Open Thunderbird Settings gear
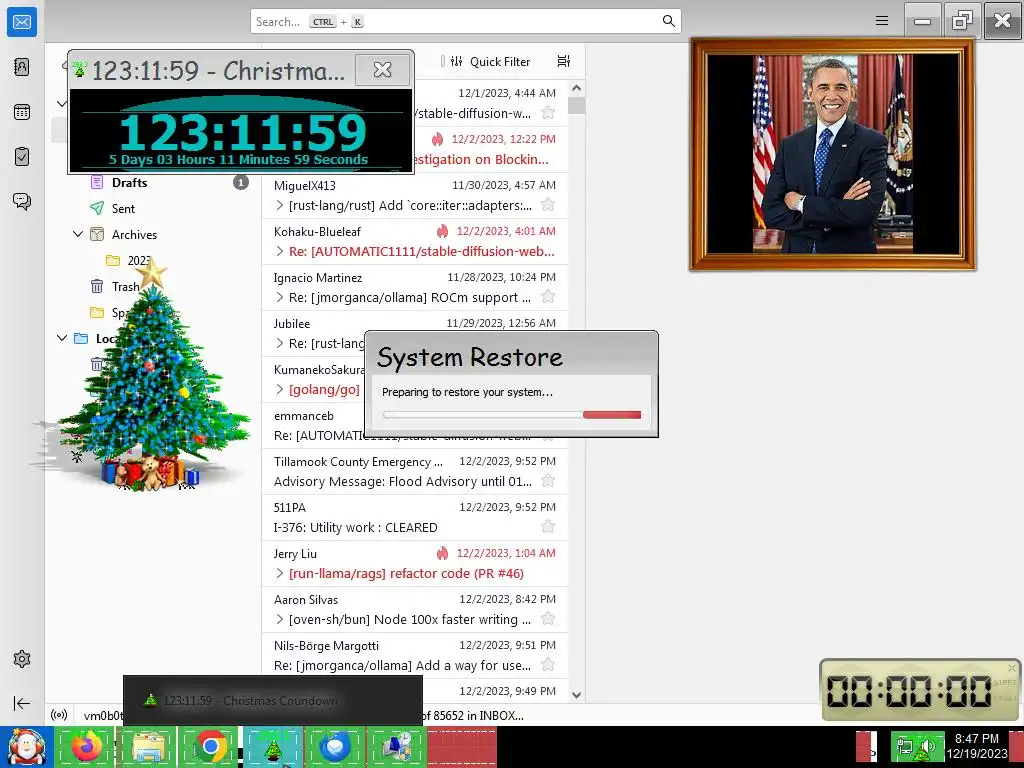Screen dimensions: 1024x768 click(x=22, y=659)
